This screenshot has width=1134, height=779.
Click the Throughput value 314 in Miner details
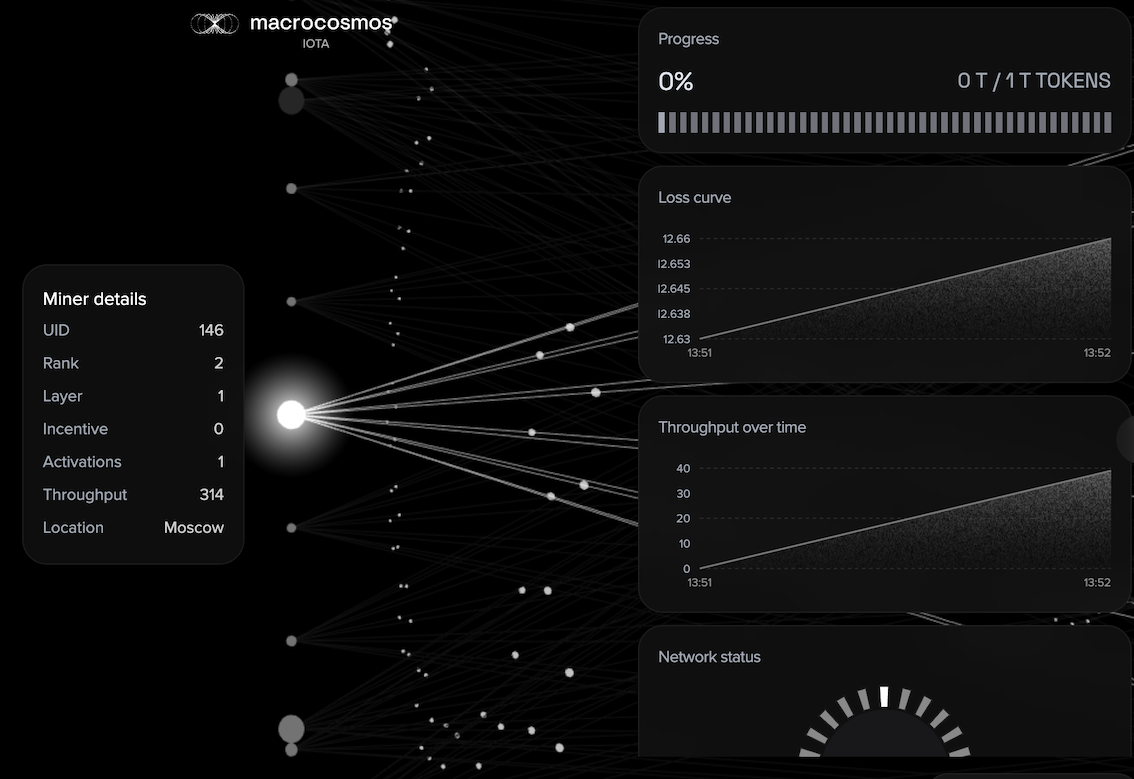click(211, 494)
